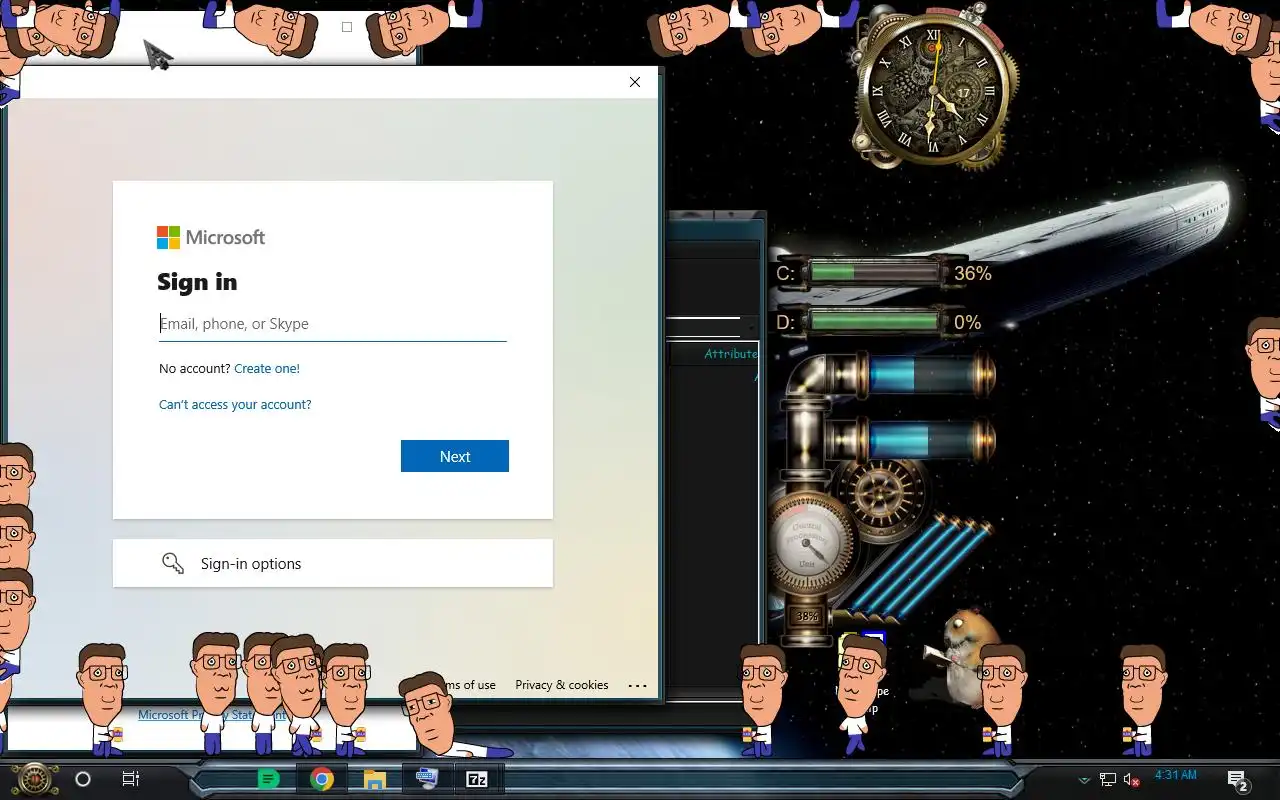Viewport: 1280px width, 800px height.
Task: Open Sign-in options
Action: coord(333,563)
